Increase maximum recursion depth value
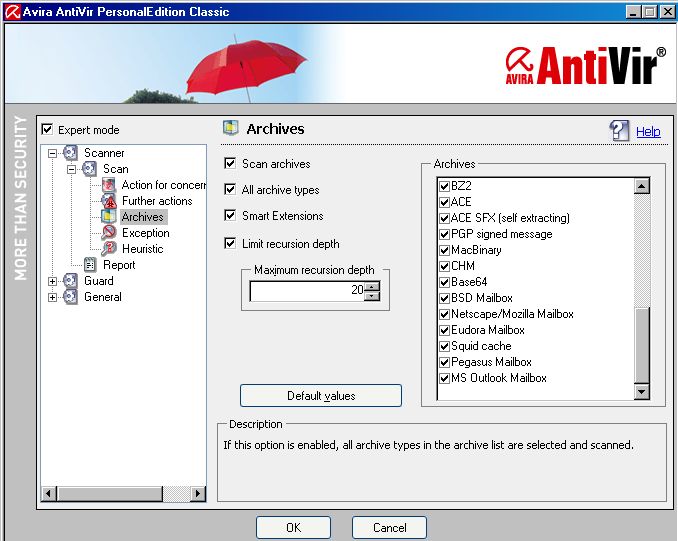This screenshot has height=541, width=678. [x=372, y=286]
